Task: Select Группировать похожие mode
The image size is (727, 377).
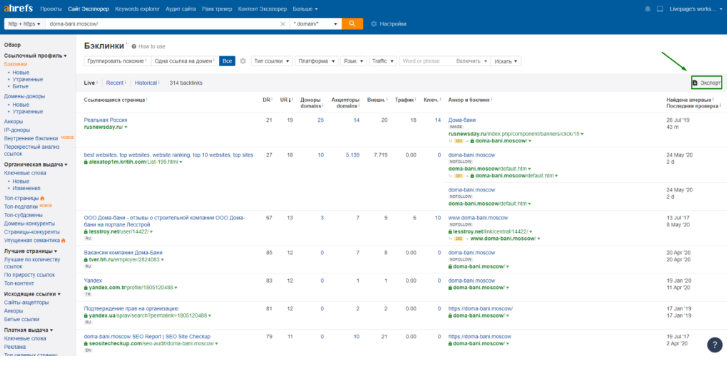Action: click(117, 61)
